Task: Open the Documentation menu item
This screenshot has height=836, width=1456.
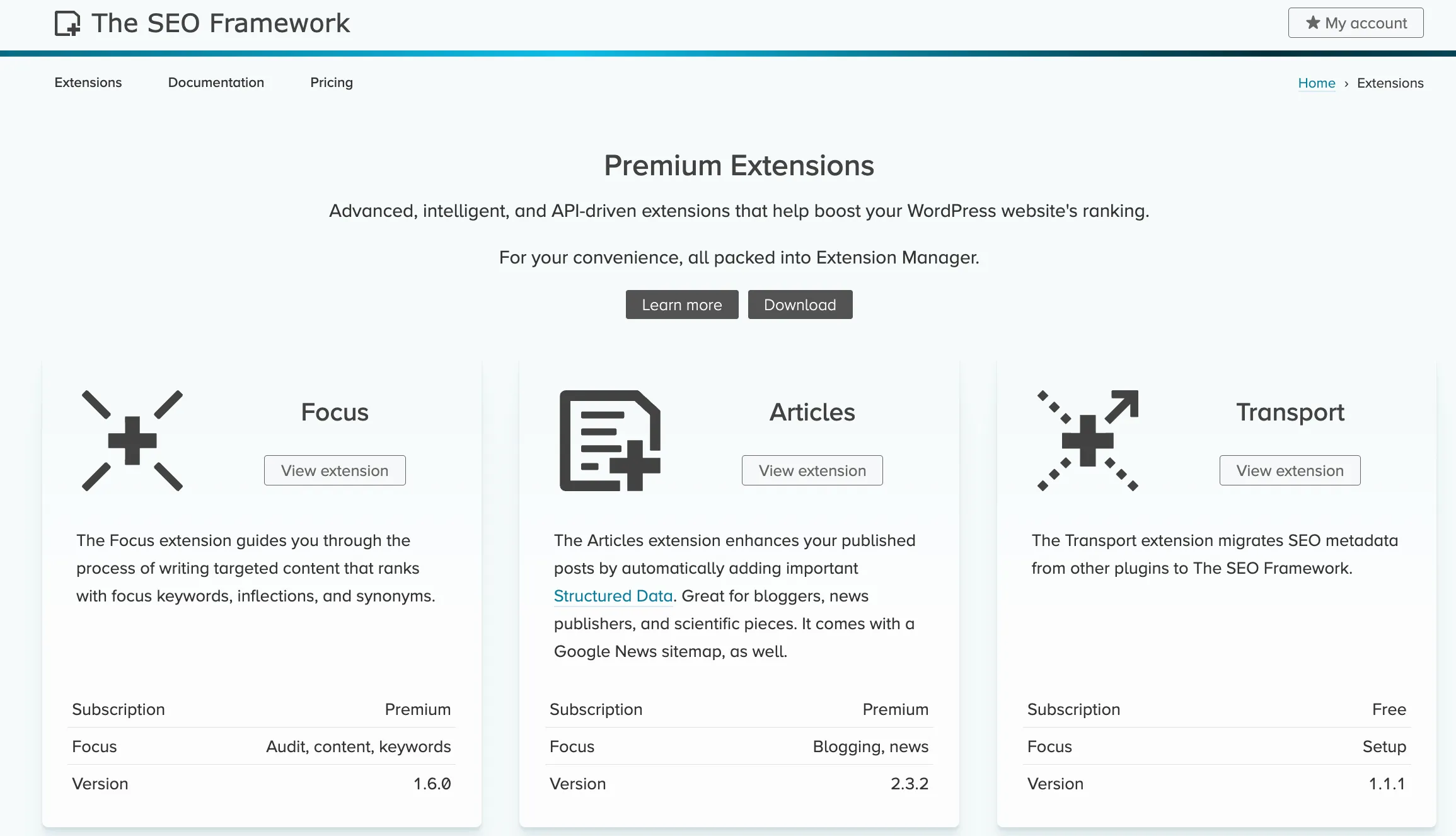Action: [216, 83]
